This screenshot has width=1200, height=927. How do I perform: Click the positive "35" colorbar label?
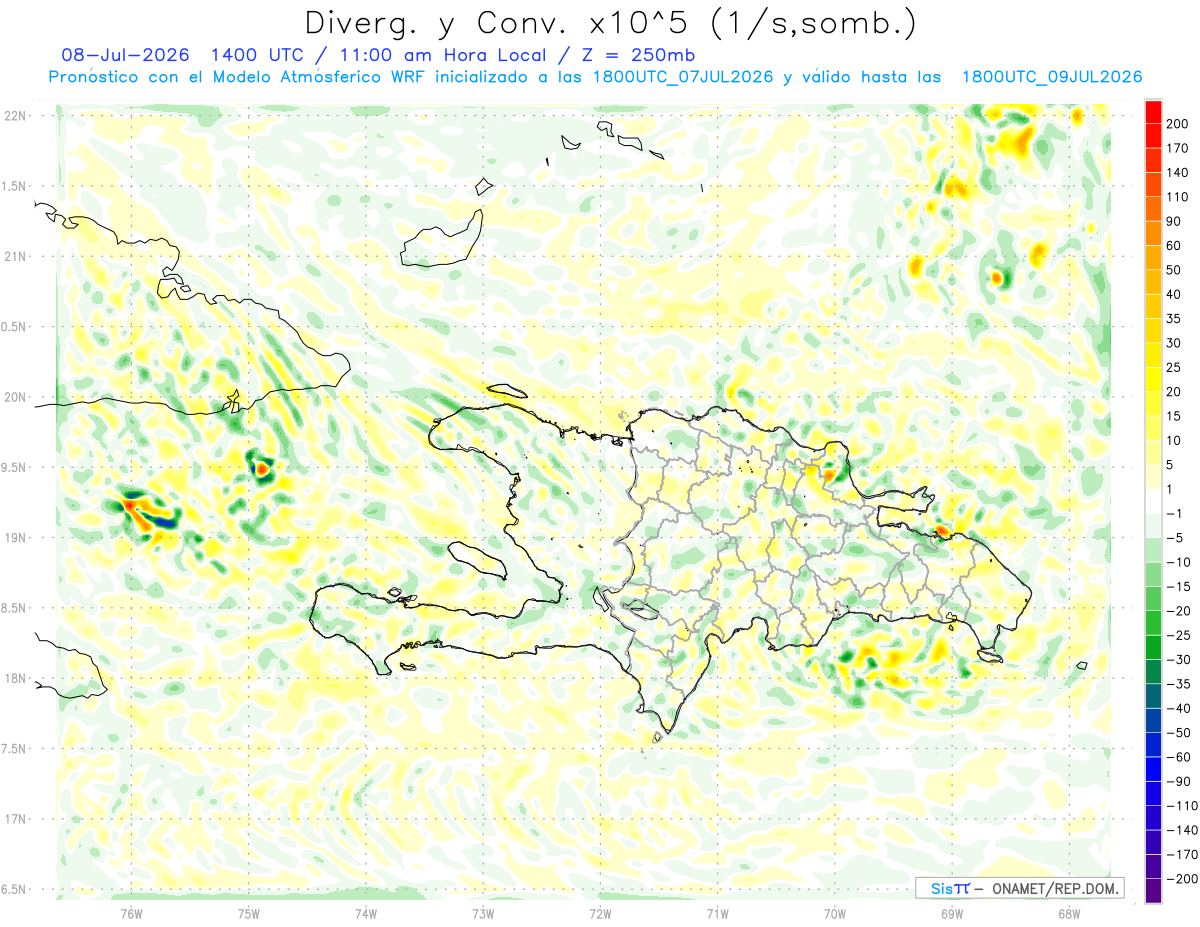[x=1176, y=318]
